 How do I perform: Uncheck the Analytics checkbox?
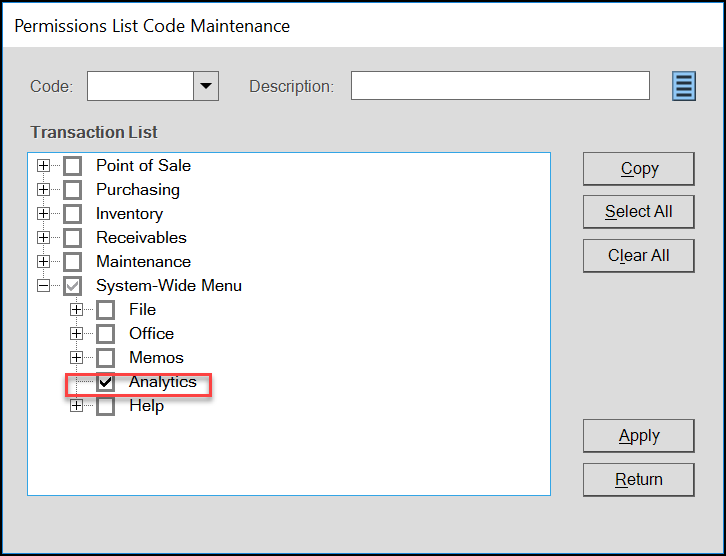(106, 382)
